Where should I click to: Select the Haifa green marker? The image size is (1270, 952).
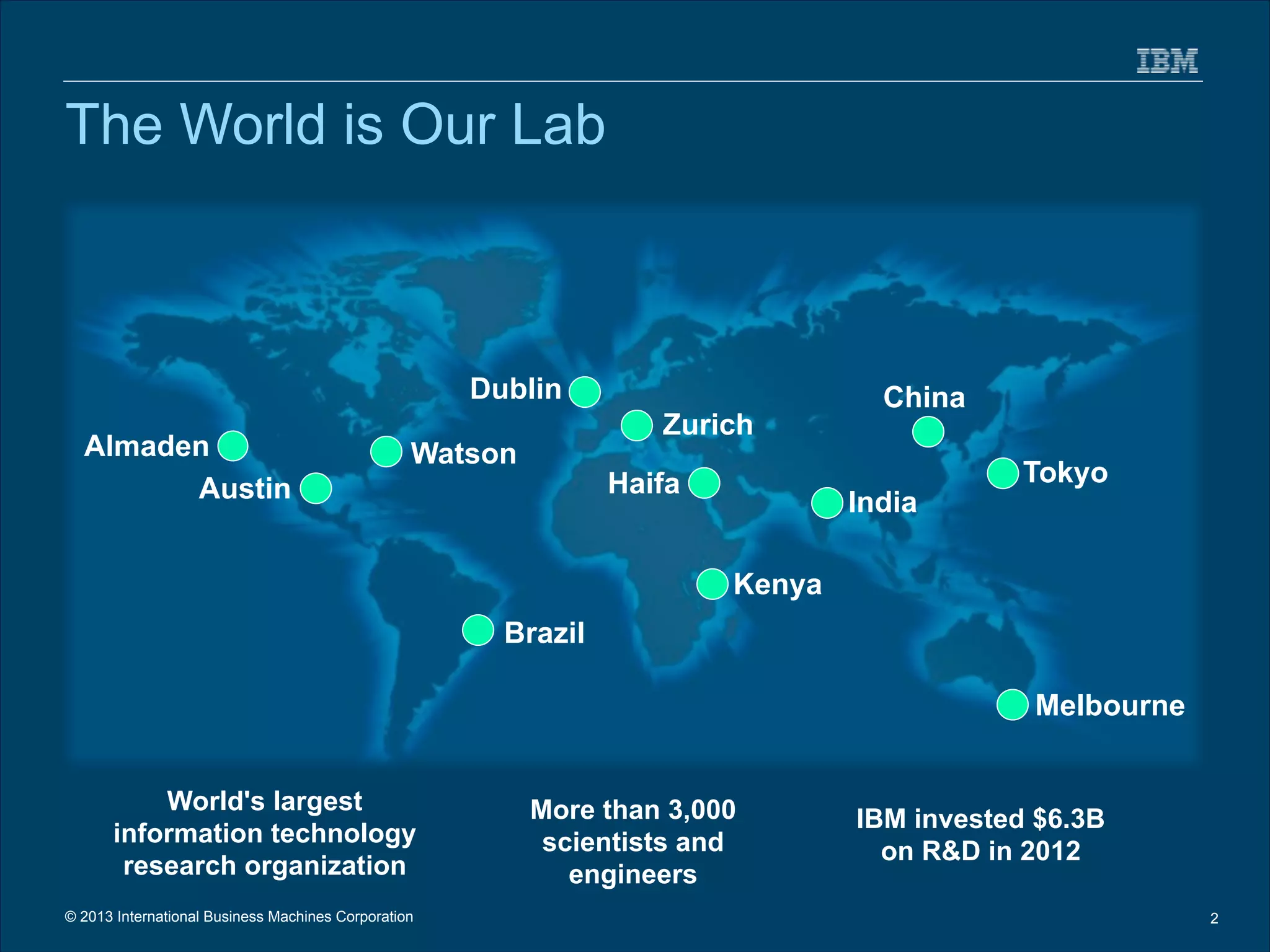pos(704,483)
